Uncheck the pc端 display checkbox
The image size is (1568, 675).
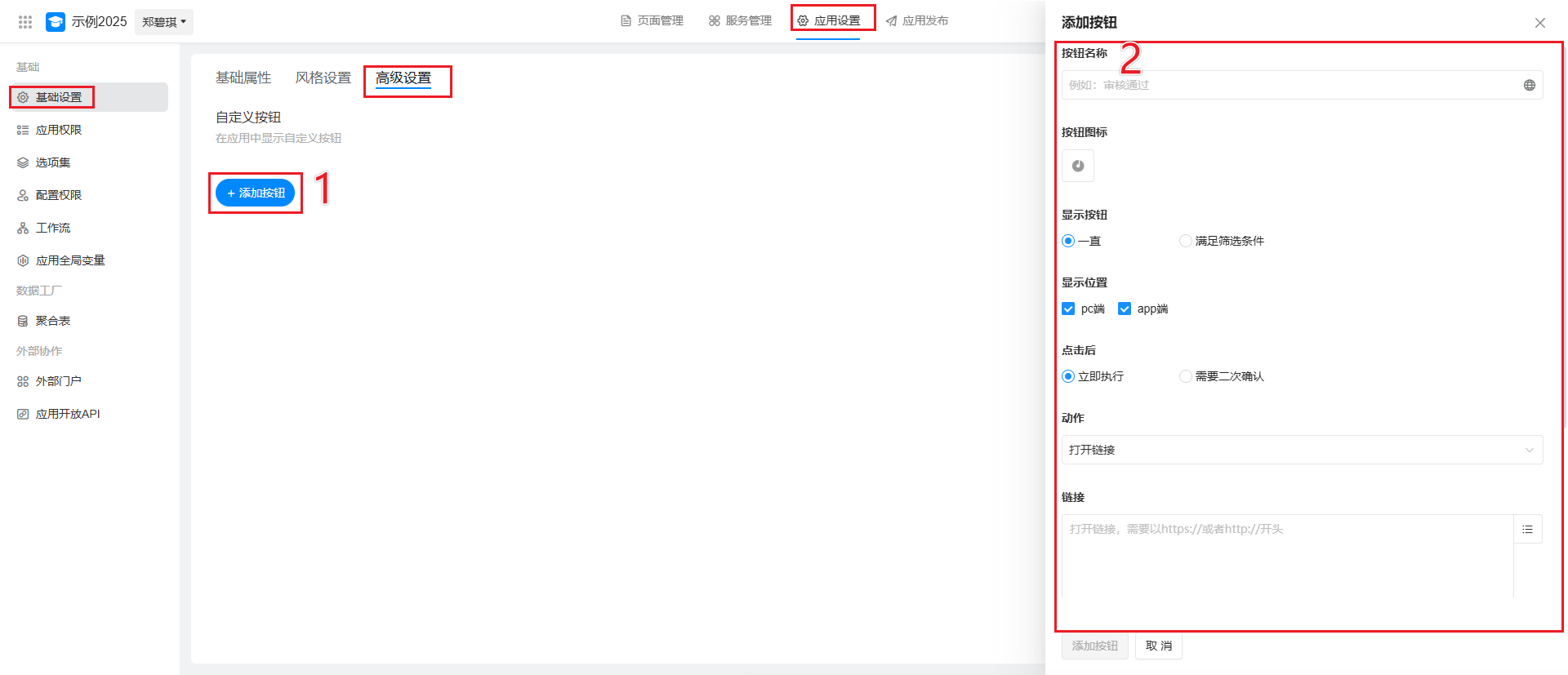1068,309
